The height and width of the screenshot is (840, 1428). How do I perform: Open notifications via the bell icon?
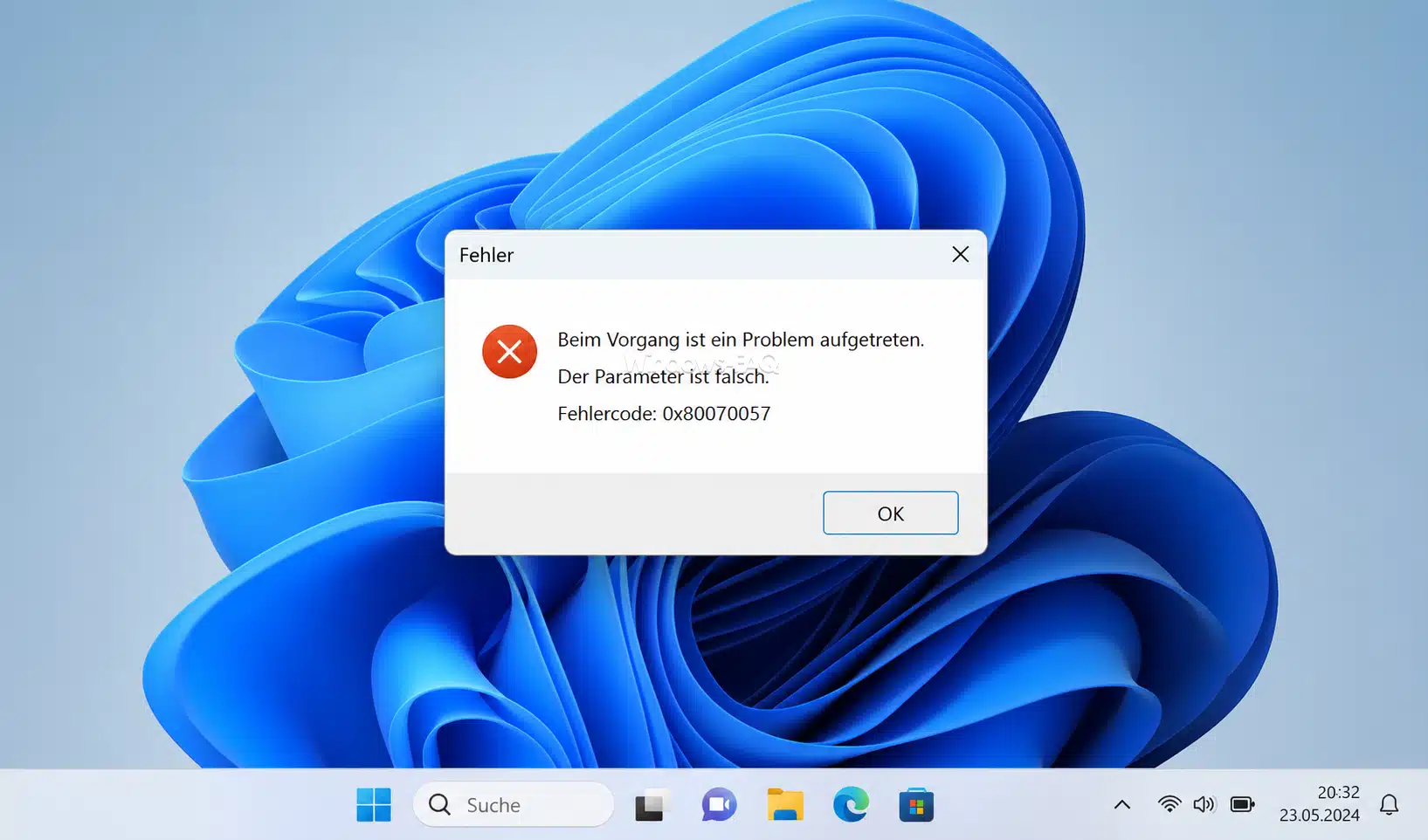1389,804
